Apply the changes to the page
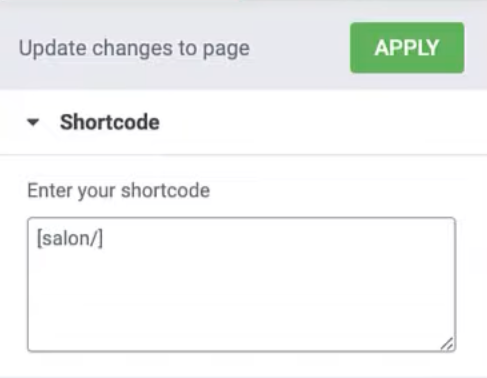487x378 pixels. click(x=407, y=48)
